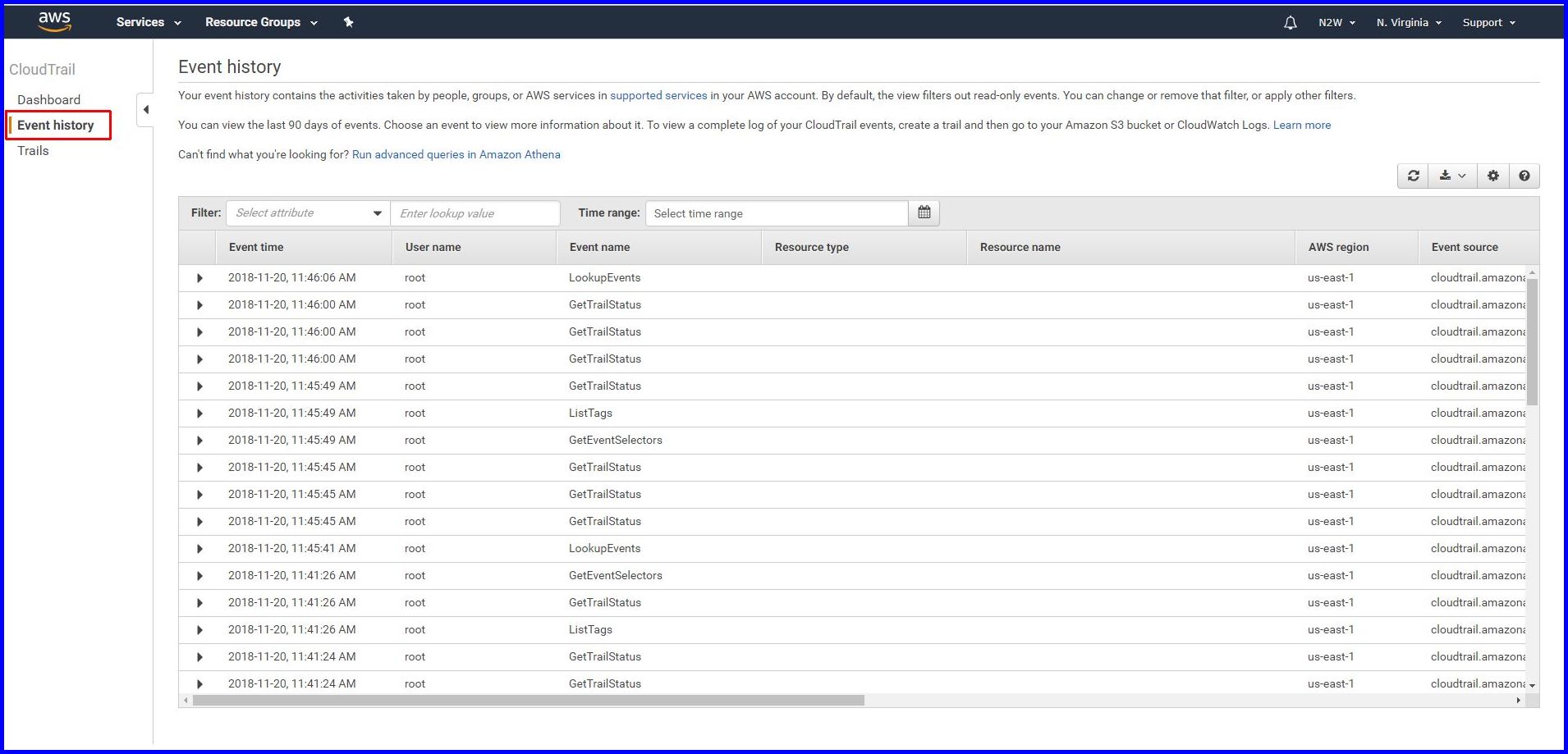Expand the 11:45:49 AM GetTrailStatus row
Image resolution: width=1568 pixels, height=754 pixels.
(199, 386)
